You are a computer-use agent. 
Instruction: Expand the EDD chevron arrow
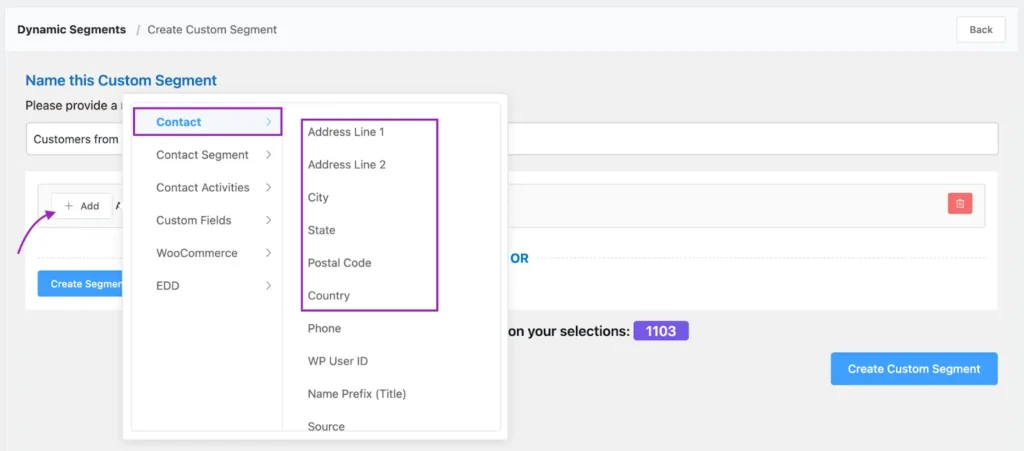(268, 285)
